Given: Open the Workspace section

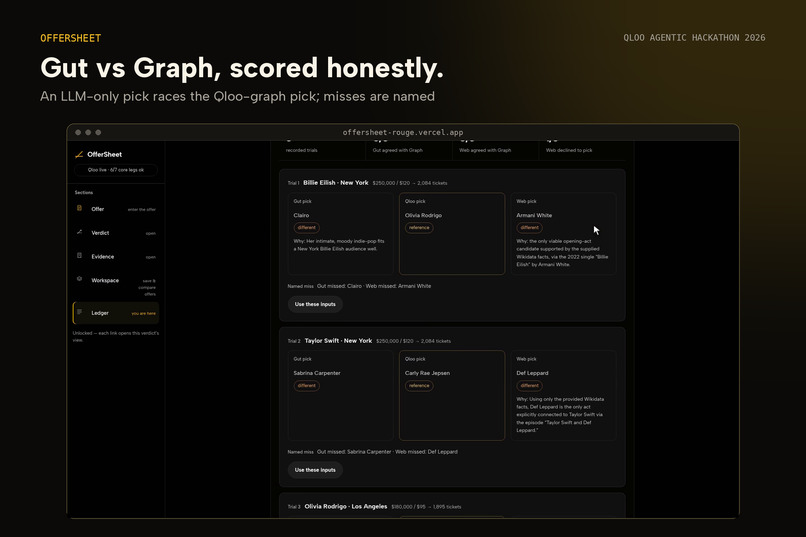Looking at the screenshot, I should [x=116, y=286].
